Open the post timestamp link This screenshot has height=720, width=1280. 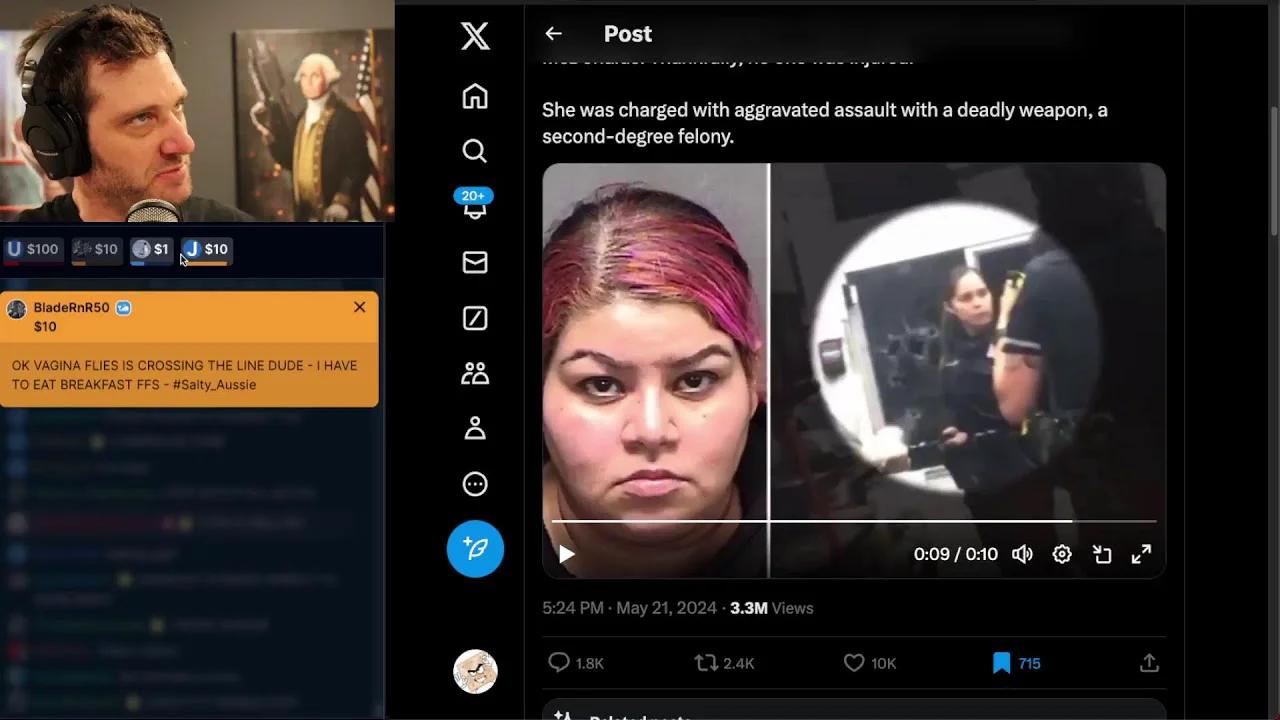[x=629, y=608]
